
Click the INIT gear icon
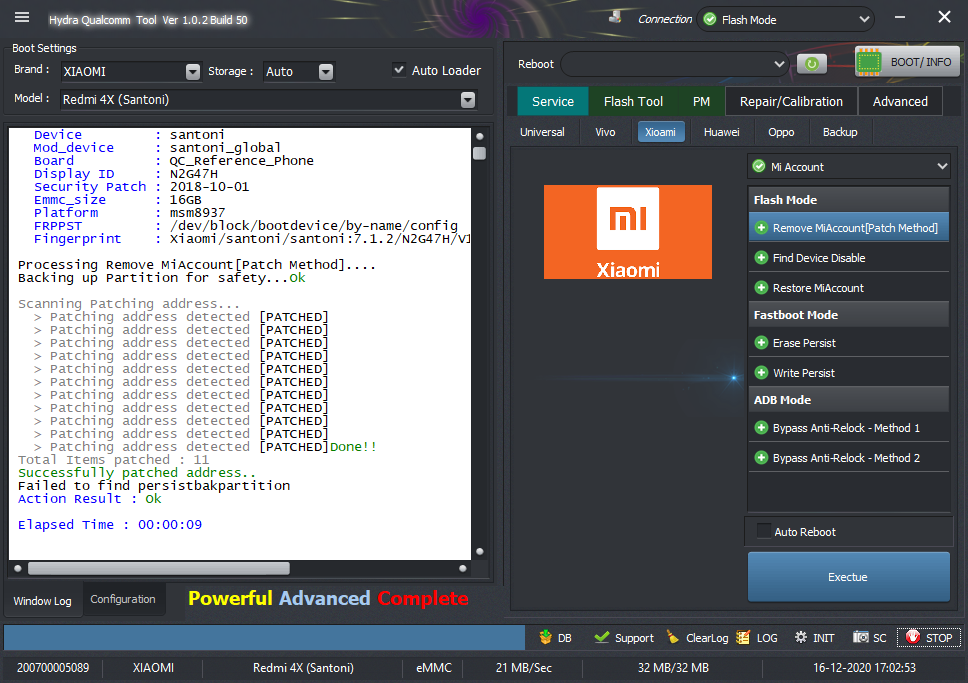point(801,637)
